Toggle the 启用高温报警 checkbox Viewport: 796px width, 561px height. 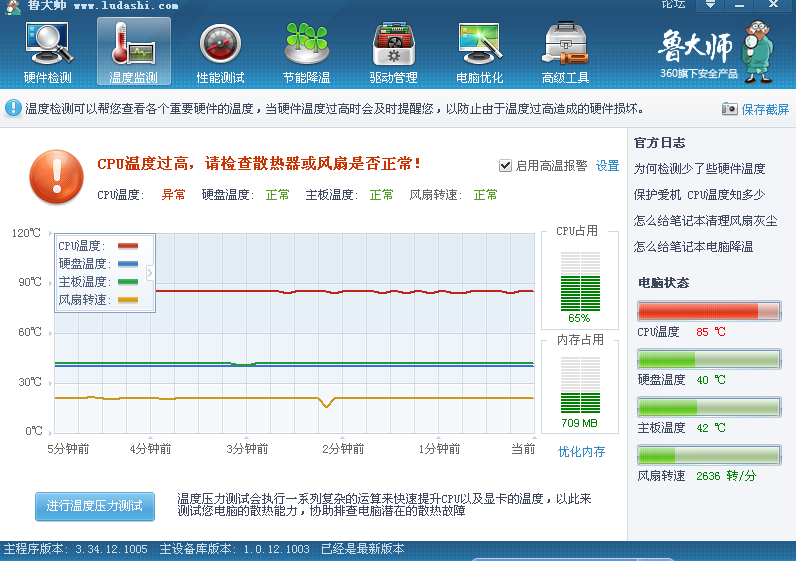click(505, 166)
